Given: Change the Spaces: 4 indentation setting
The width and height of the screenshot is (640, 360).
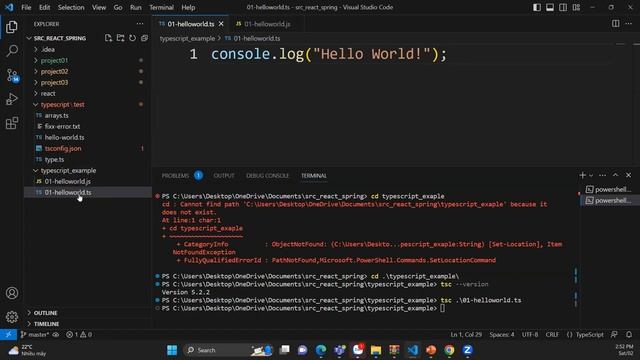Looking at the screenshot, I should tap(502, 335).
